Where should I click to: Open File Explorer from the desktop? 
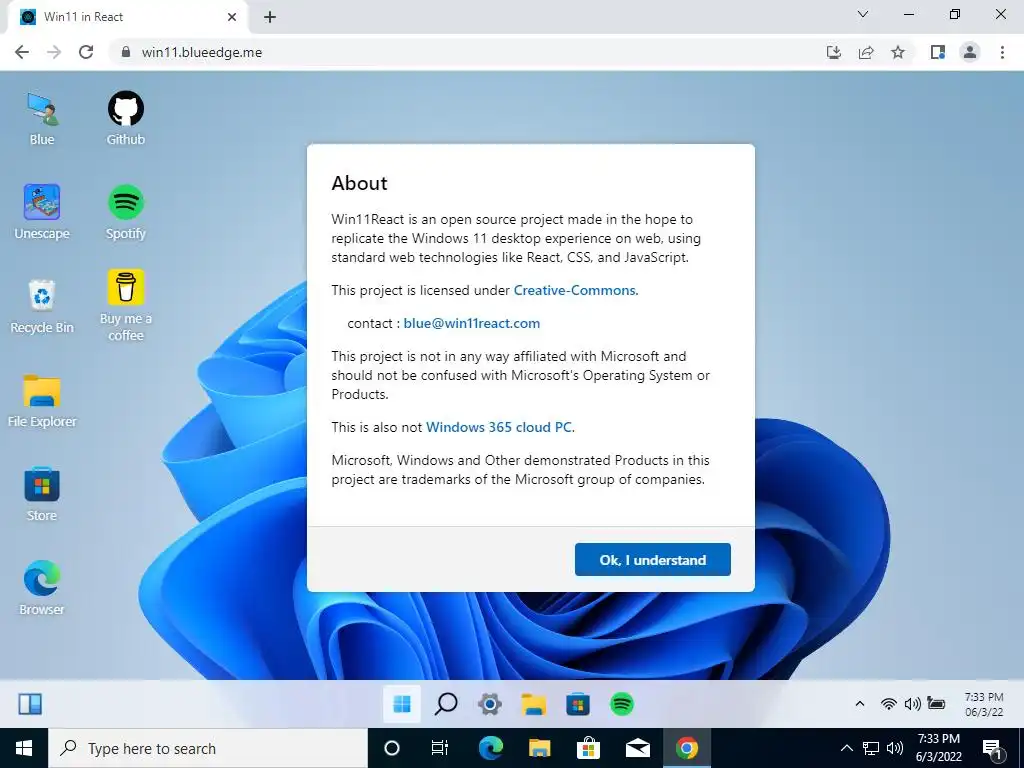tap(42, 400)
